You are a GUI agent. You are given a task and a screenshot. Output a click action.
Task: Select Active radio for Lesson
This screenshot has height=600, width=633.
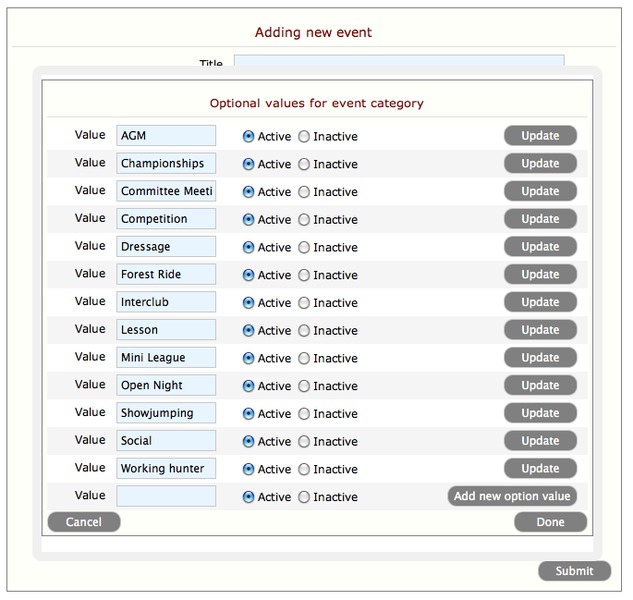click(x=248, y=331)
